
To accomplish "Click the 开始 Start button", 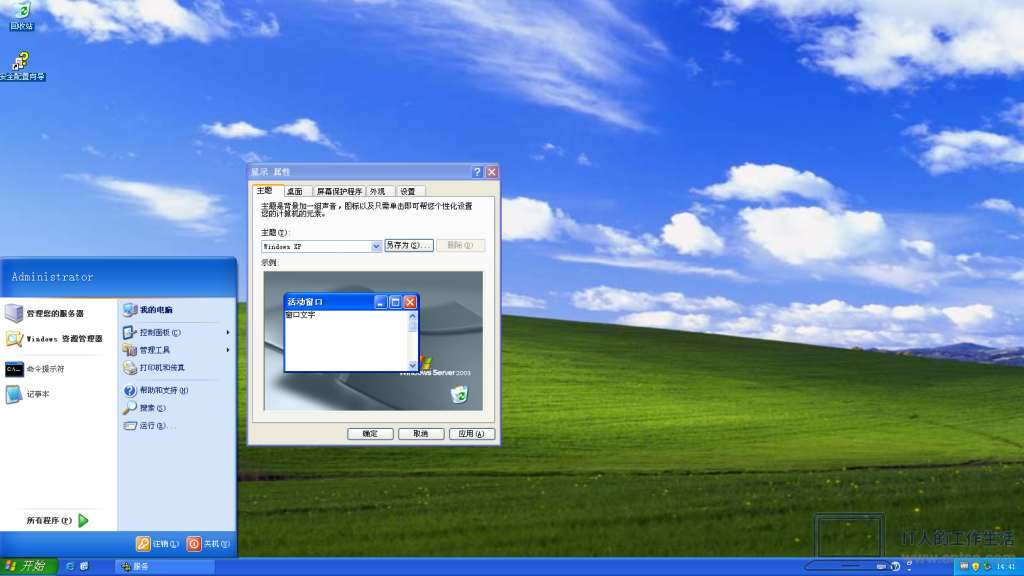I will 28,566.
